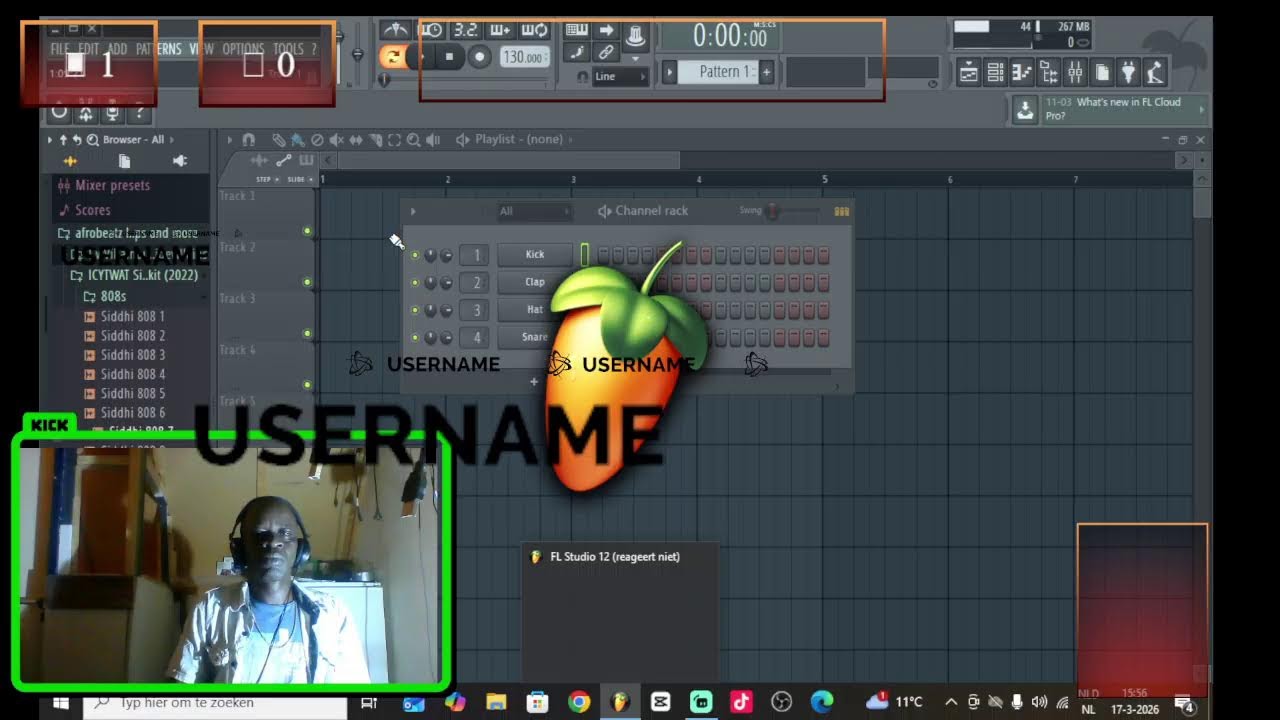Open Chrome from the taskbar
The height and width of the screenshot is (720, 1280).
tap(579, 703)
